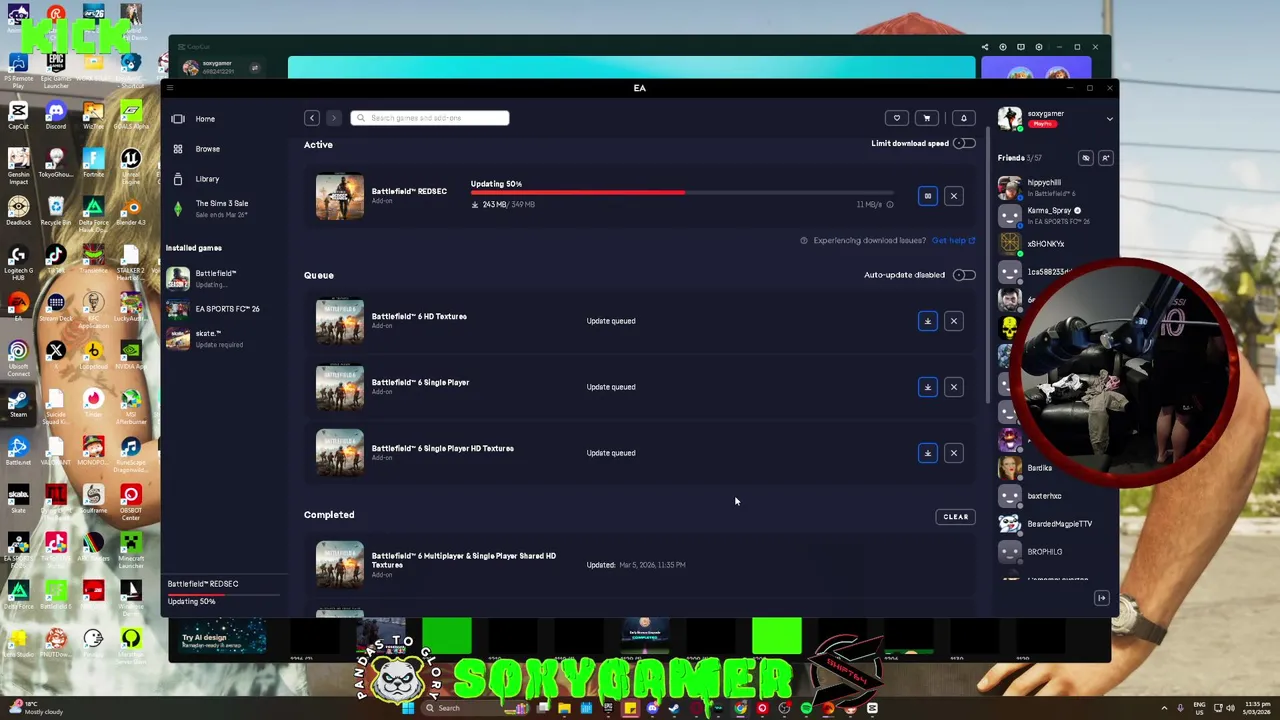Screen dimensions: 1280x720
Task: Click sidebar Battlefield REDSEC updating progress
Action: pos(226,593)
